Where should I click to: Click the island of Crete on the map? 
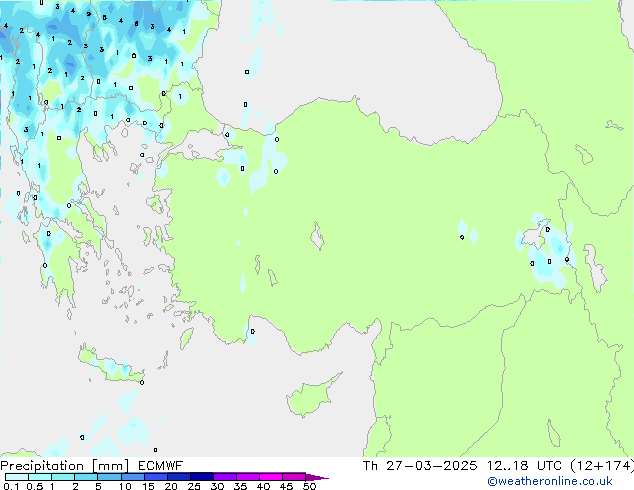point(111,366)
